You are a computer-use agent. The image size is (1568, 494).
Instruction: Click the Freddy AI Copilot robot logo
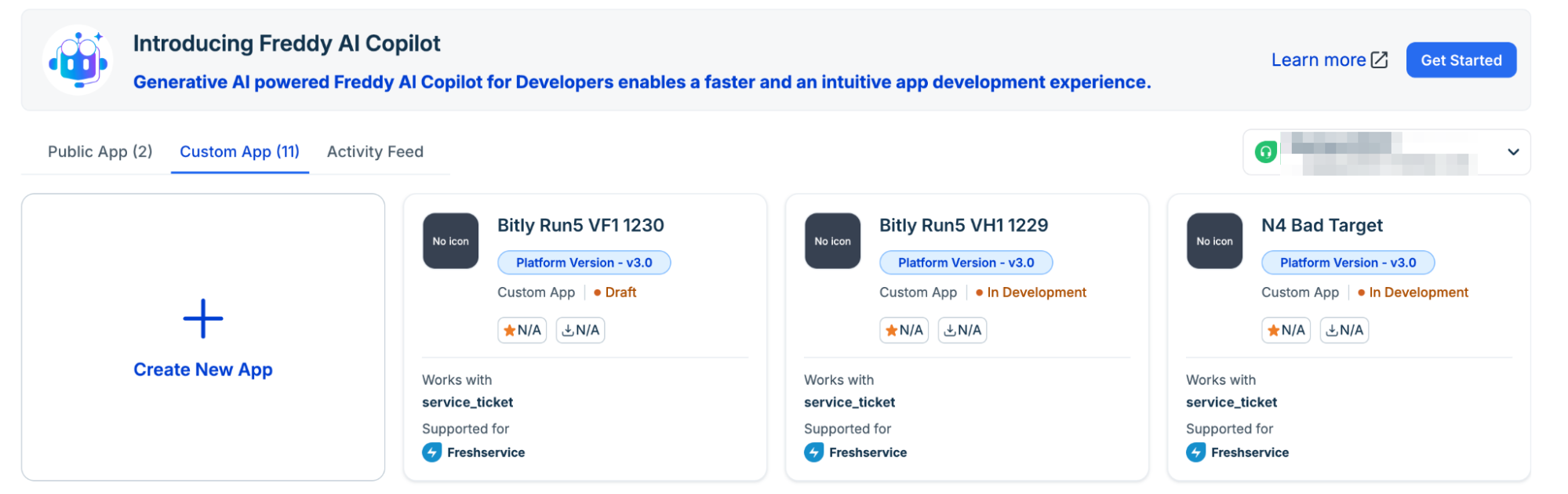pyautogui.click(x=78, y=60)
